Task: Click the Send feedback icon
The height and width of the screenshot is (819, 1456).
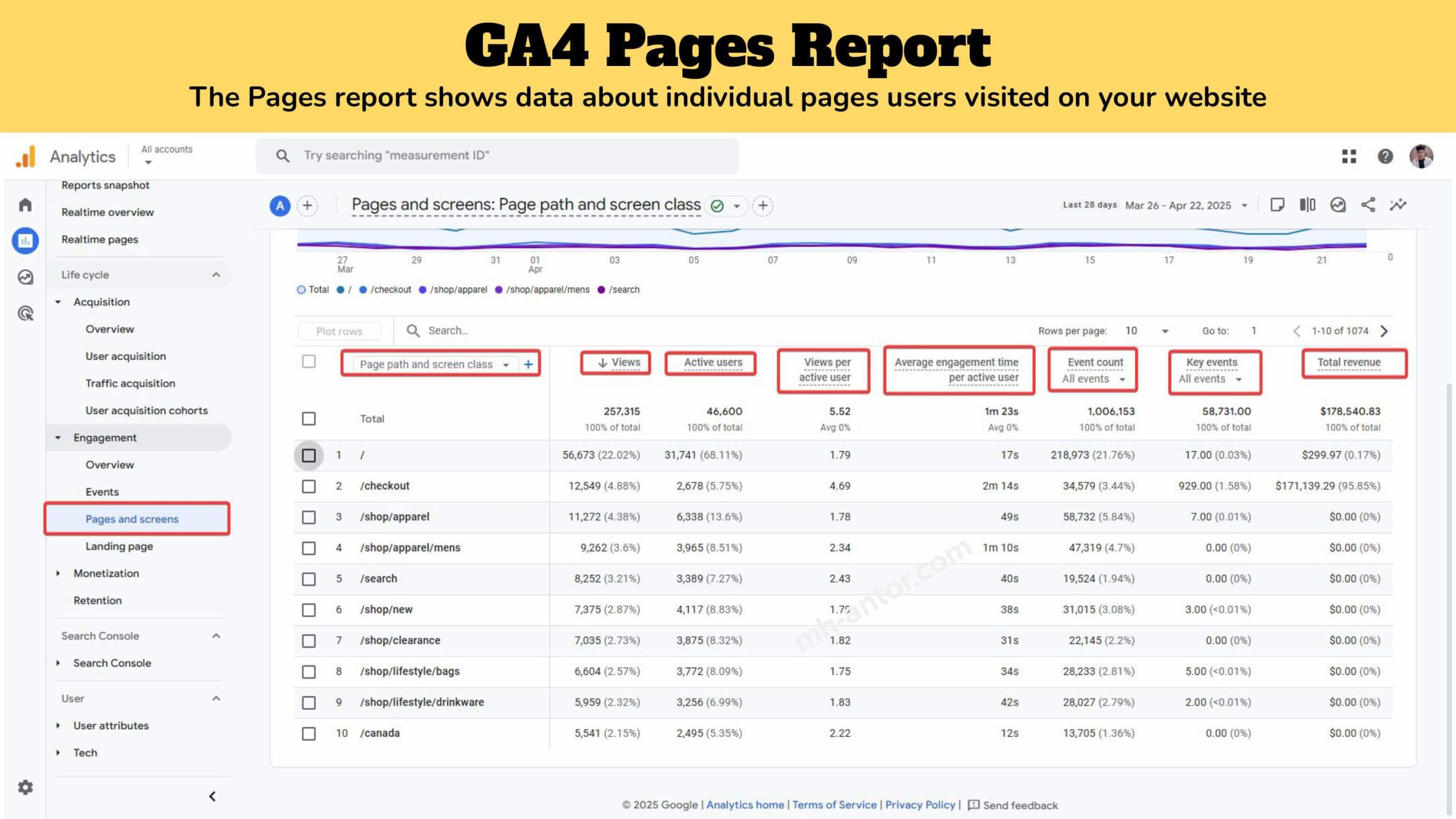Action: [973, 805]
